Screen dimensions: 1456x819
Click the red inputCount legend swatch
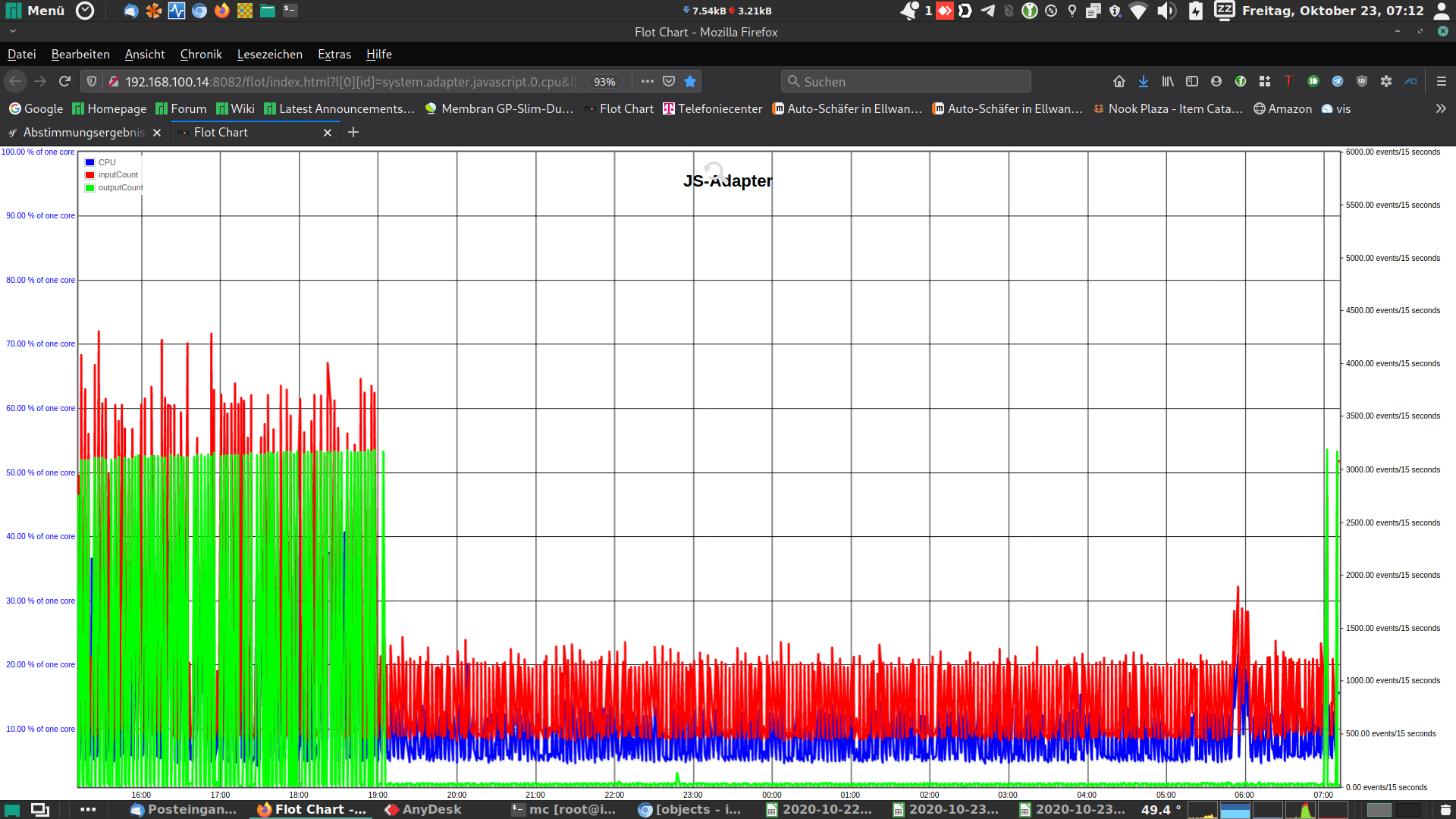point(89,175)
